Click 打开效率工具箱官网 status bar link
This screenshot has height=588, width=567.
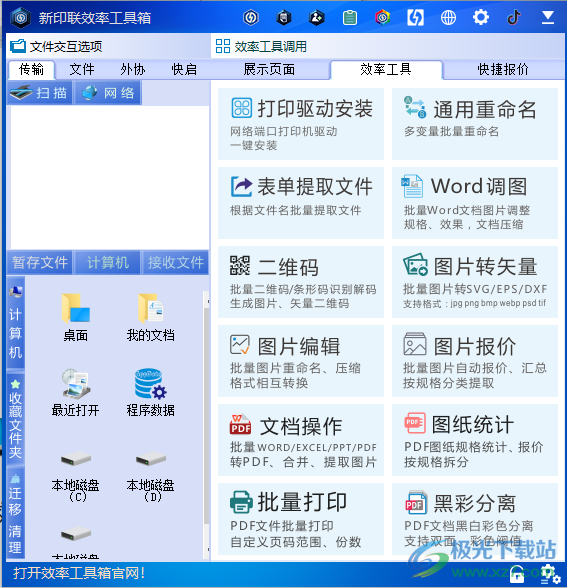[79, 573]
